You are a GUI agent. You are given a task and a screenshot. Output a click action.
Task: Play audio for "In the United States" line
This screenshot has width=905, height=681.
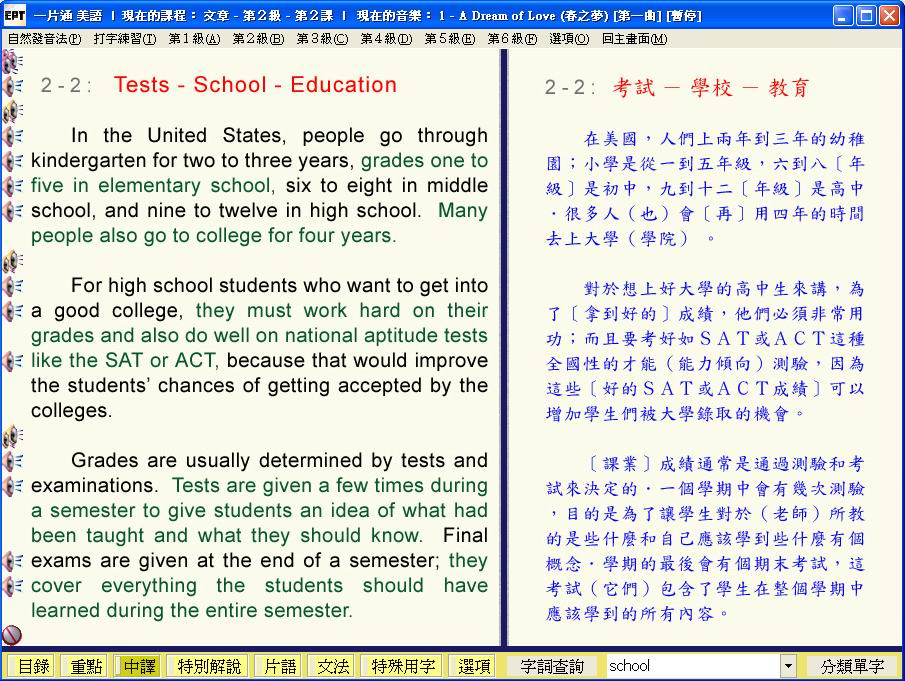click(x=12, y=136)
